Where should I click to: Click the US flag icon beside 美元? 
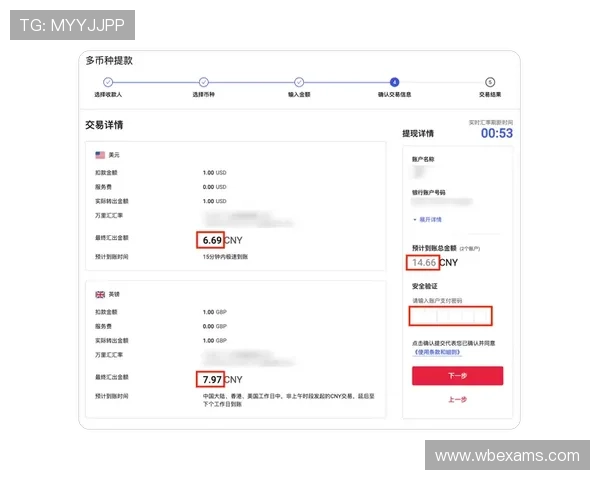(100, 155)
